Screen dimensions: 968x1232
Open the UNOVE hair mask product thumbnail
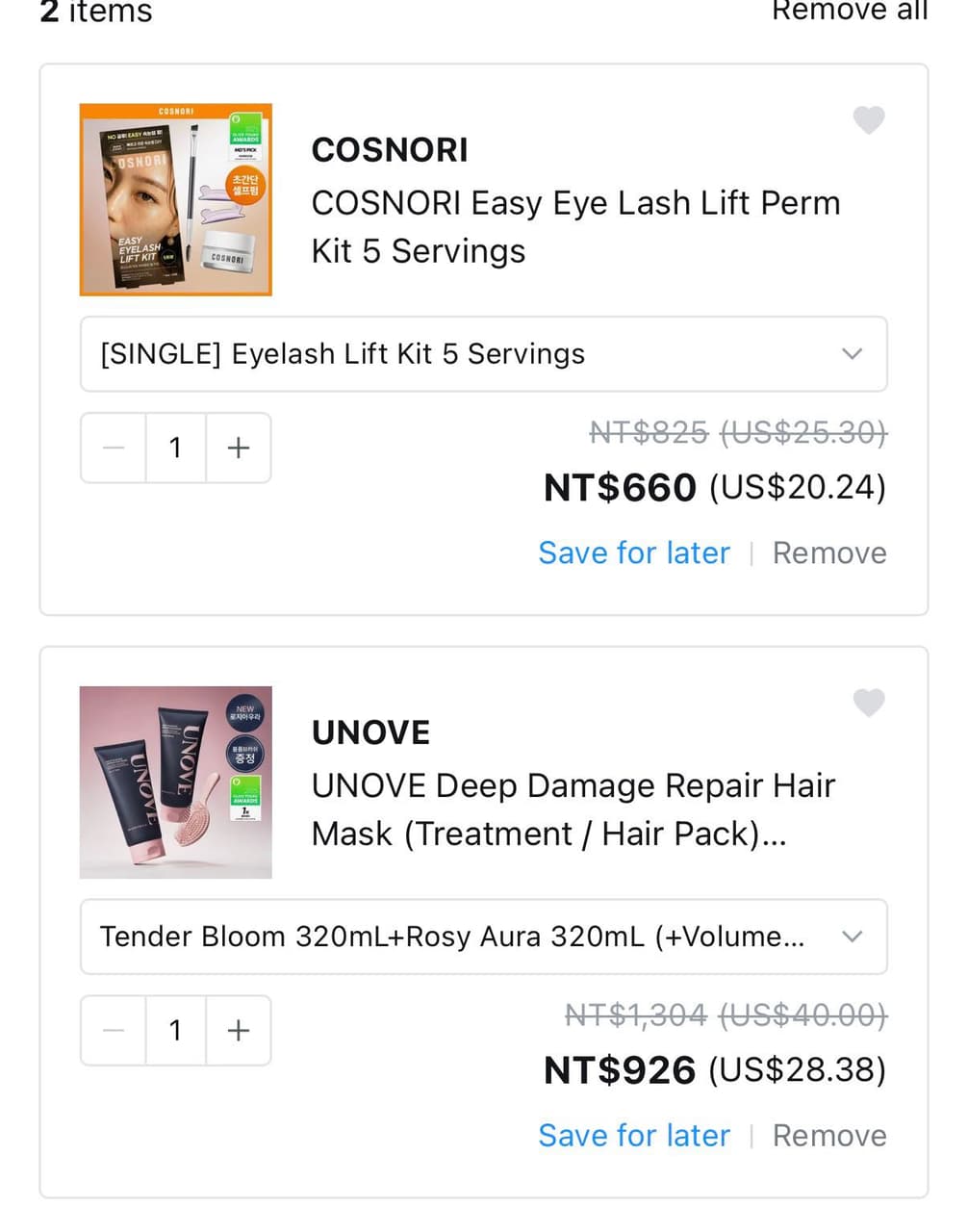[176, 783]
